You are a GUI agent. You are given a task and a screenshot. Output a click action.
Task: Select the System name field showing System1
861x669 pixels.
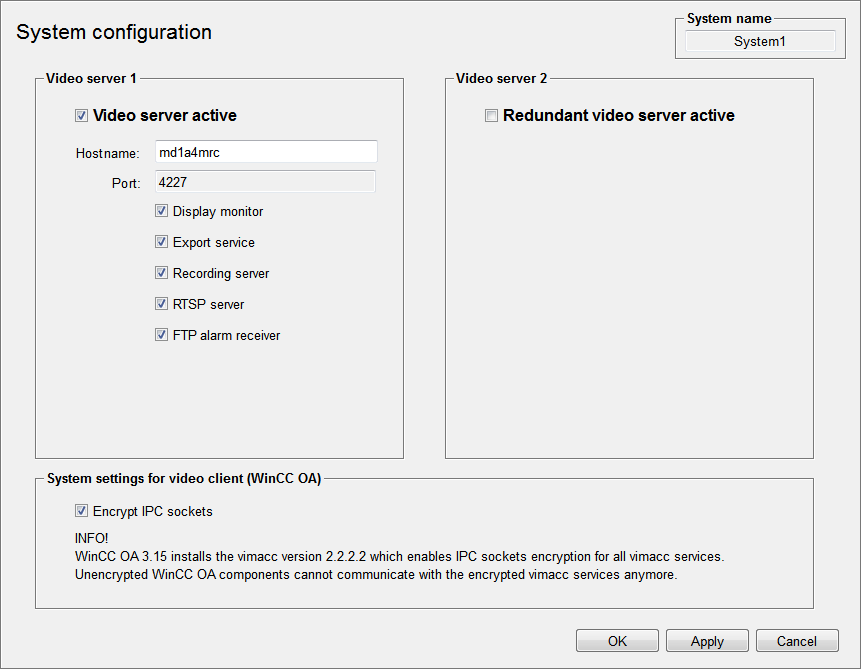[x=760, y=41]
